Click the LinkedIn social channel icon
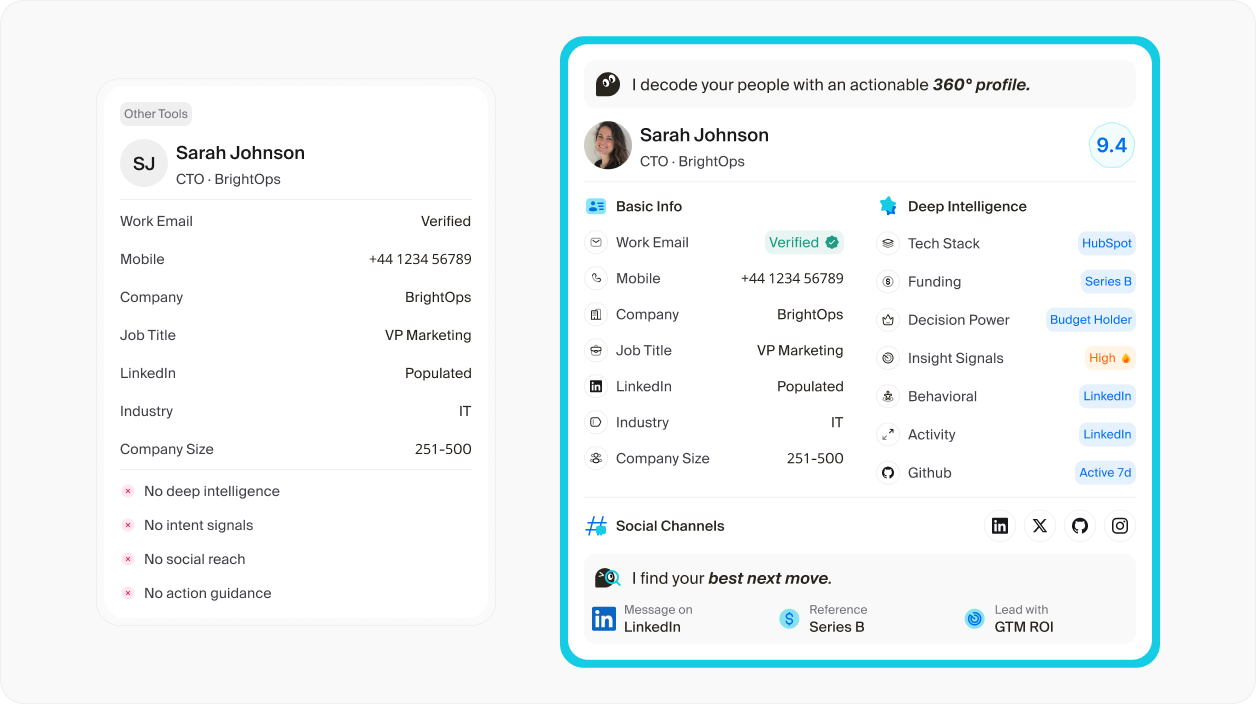The image size is (1256, 704). [1000, 526]
